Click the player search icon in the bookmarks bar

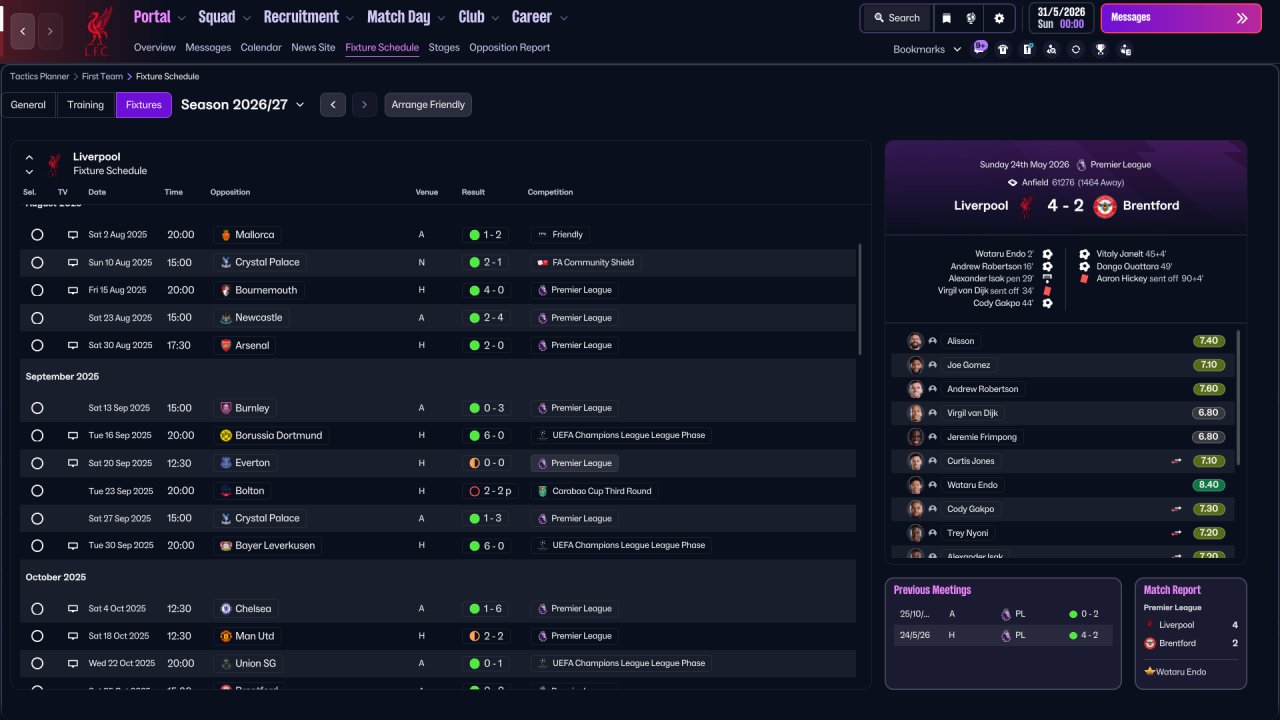[1051, 49]
